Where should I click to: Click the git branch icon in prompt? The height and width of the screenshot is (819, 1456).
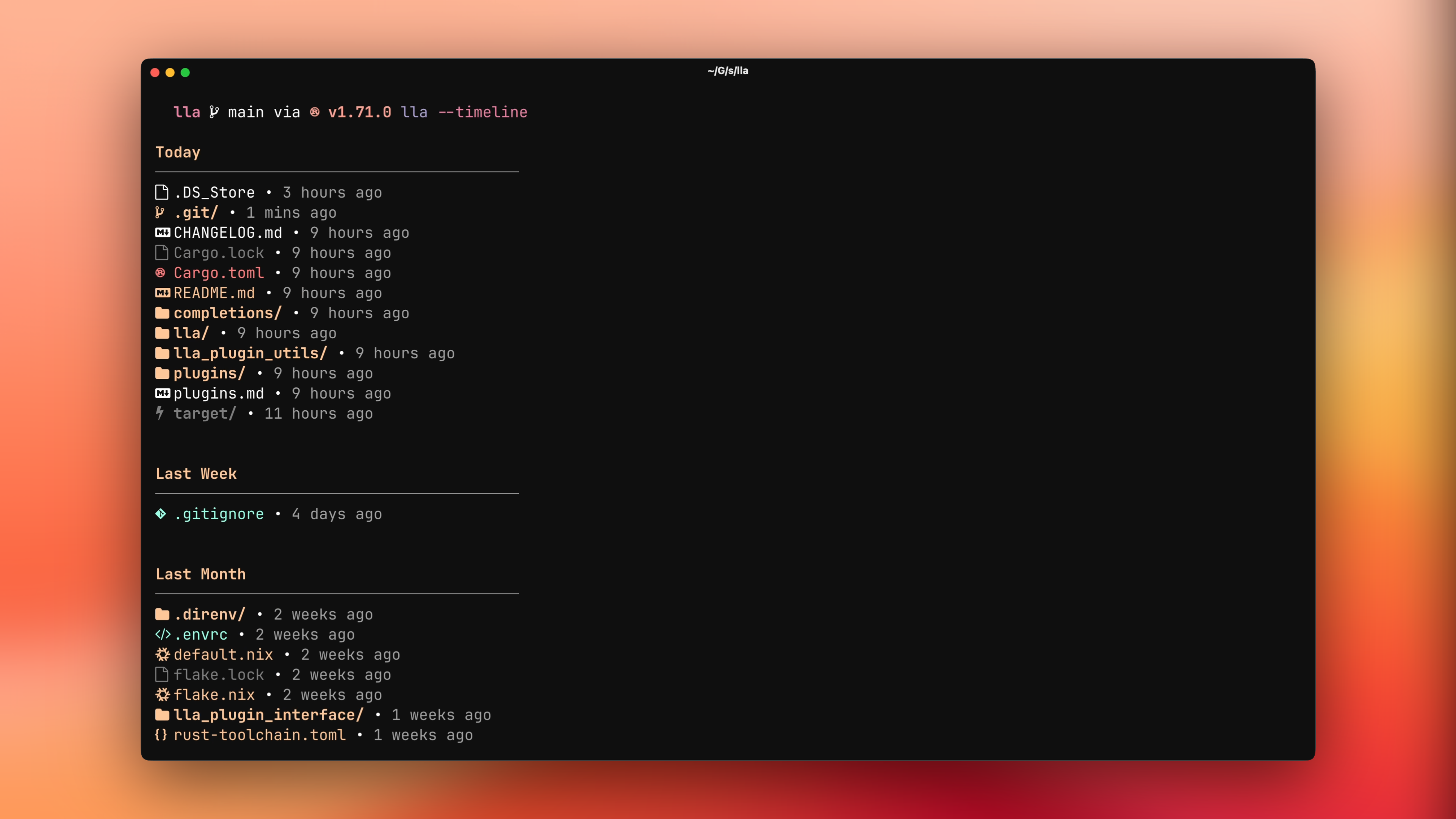214,112
